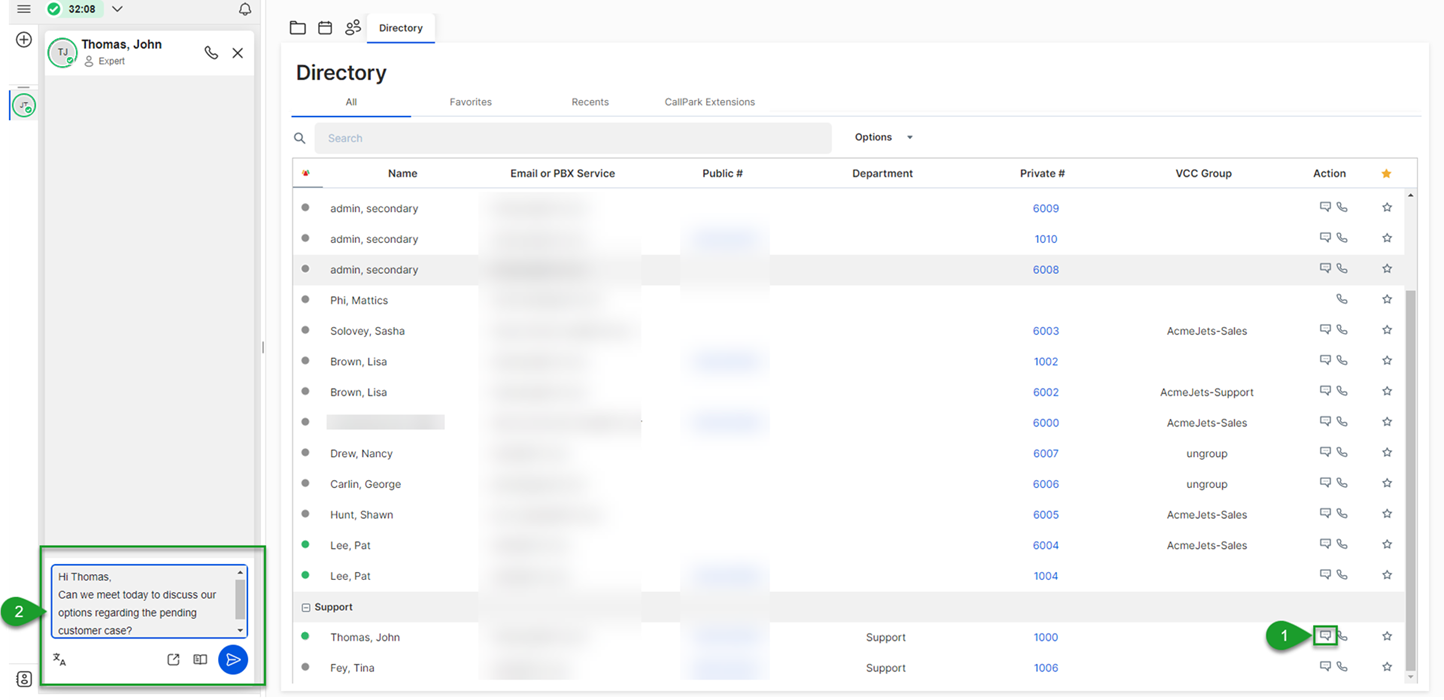Click the plus icon to add new interaction
1444x700 pixels.
click(x=24, y=40)
